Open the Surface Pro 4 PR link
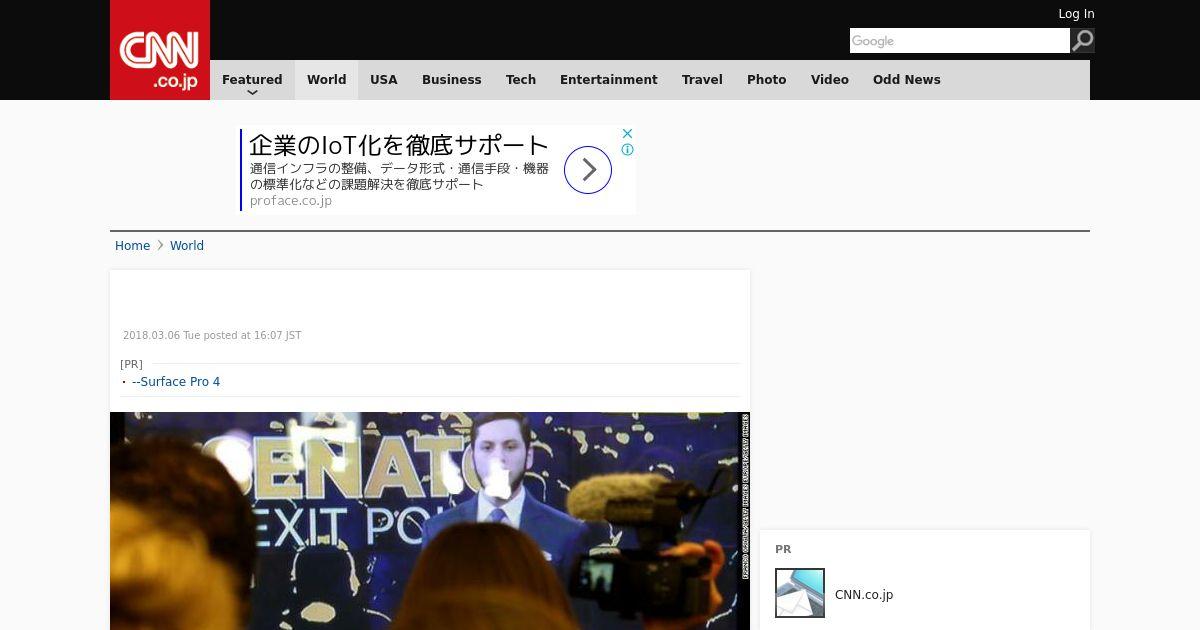1200x630 pixels. pos(176,382)
